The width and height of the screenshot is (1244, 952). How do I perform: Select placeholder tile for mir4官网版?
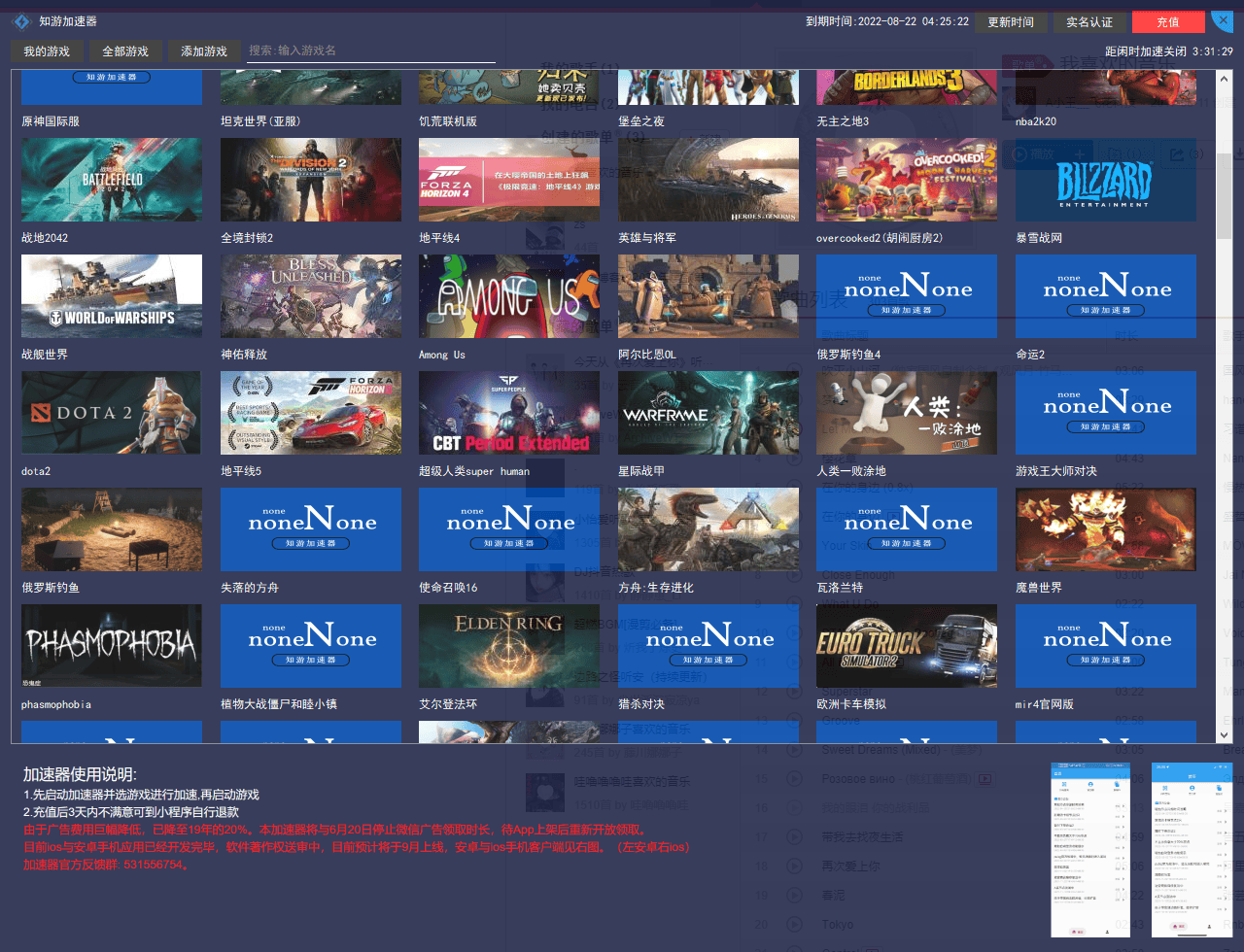coord(1106,646)
